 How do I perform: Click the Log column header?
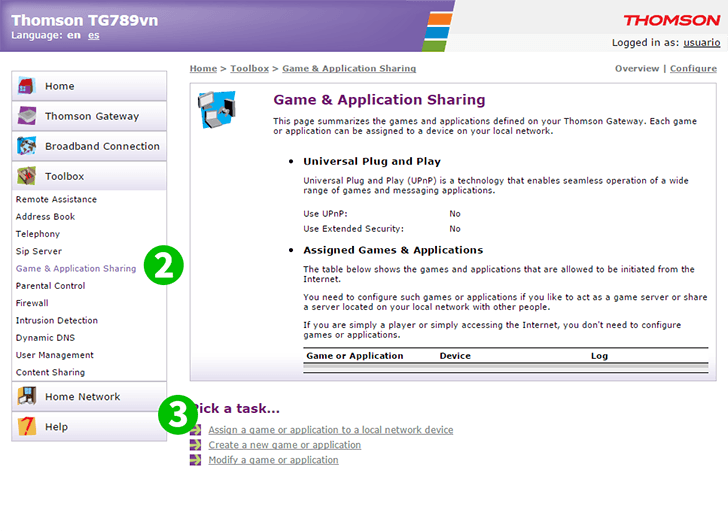(599, 356)
